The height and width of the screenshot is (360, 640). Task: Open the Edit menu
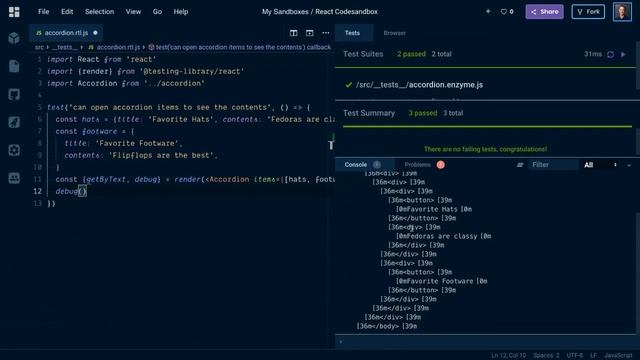click(x=67, y=12)
